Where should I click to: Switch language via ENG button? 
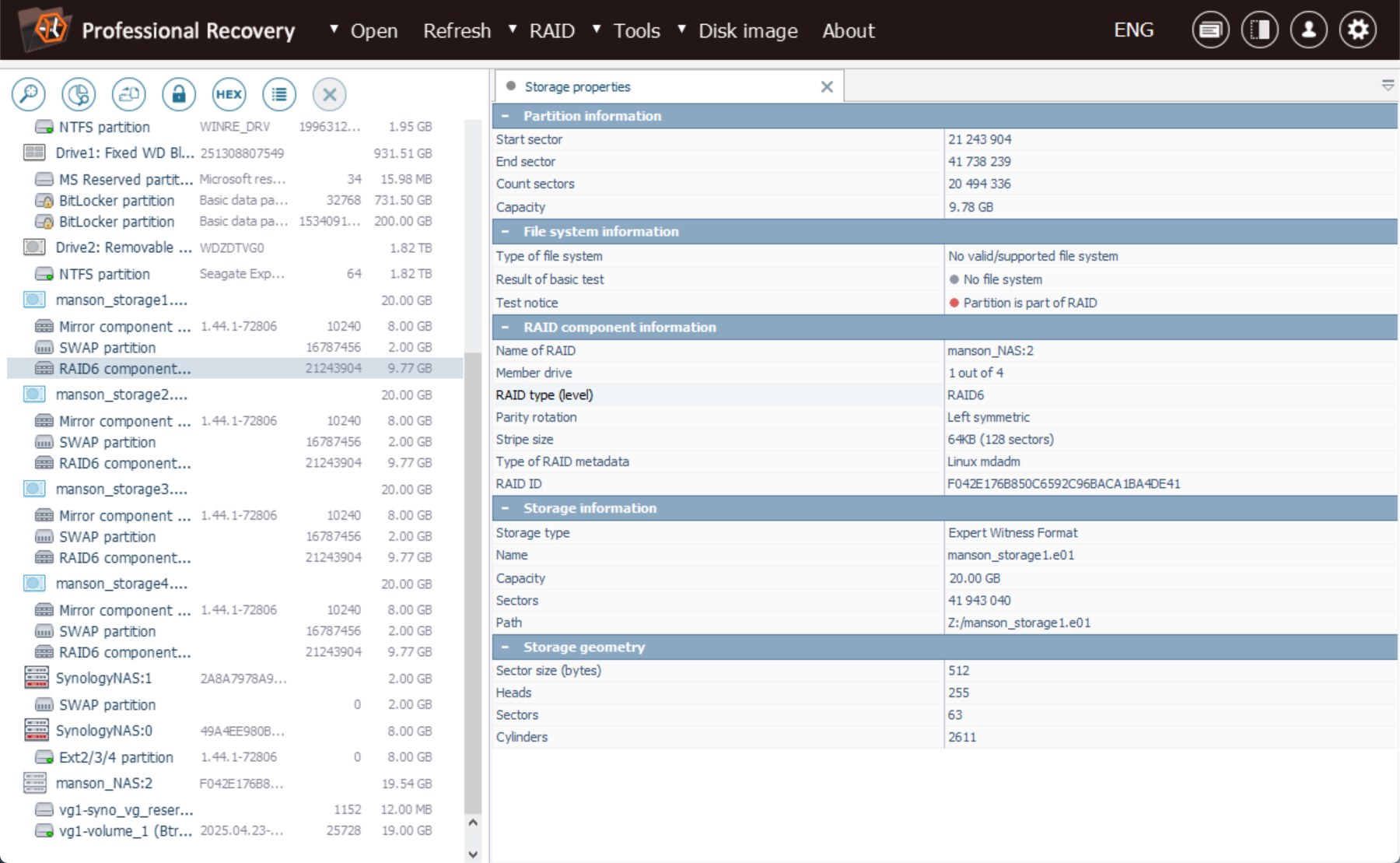click(x=1134, y=30)
